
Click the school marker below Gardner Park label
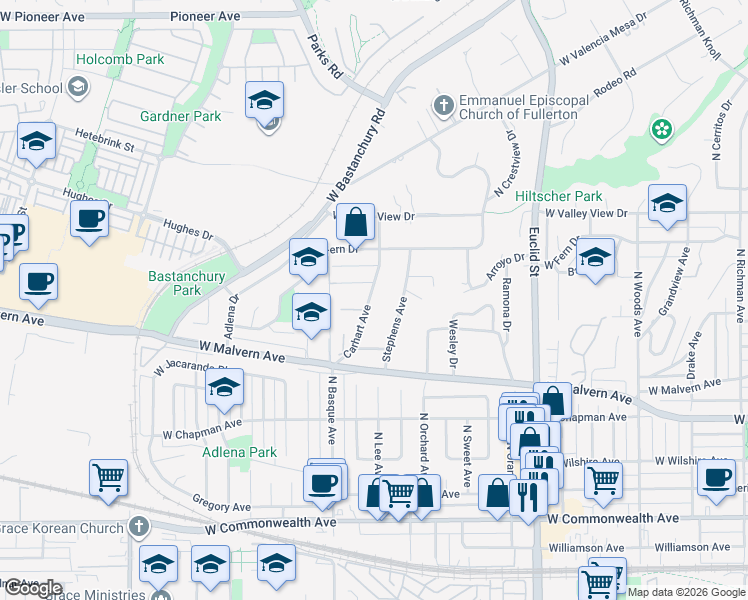(x=264, y=101)
